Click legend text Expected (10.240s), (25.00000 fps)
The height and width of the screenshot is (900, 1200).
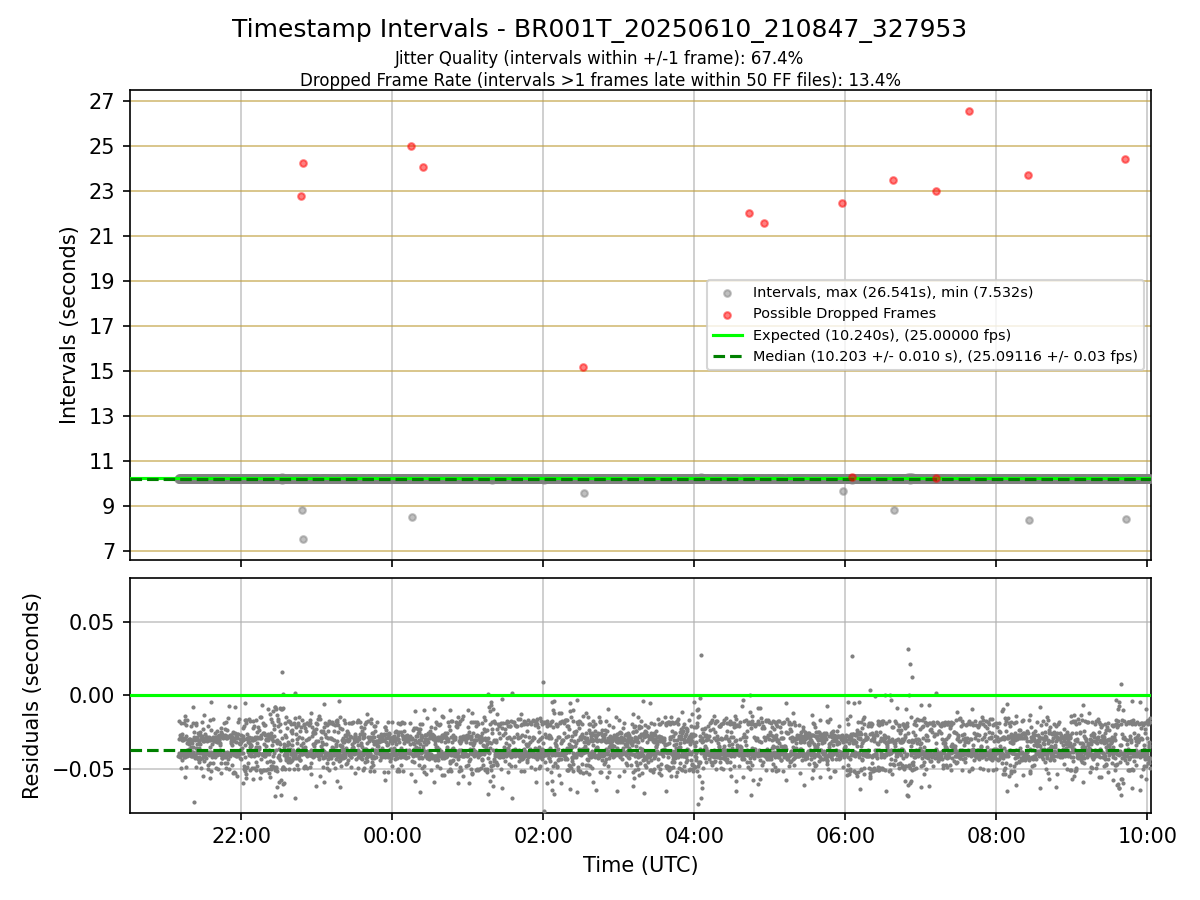tap(882, 335)
